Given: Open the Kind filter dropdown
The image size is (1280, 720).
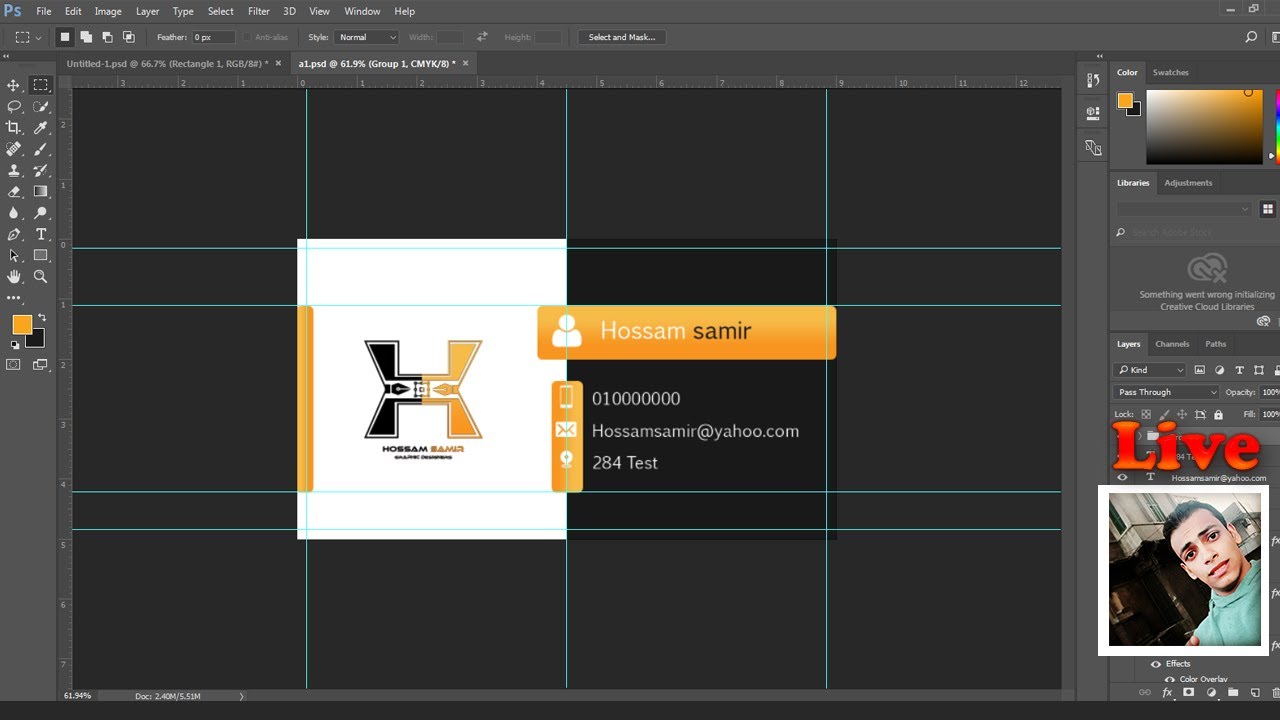Looking at the screenshot, I should pyautogui.click(x=1150, y=370).
